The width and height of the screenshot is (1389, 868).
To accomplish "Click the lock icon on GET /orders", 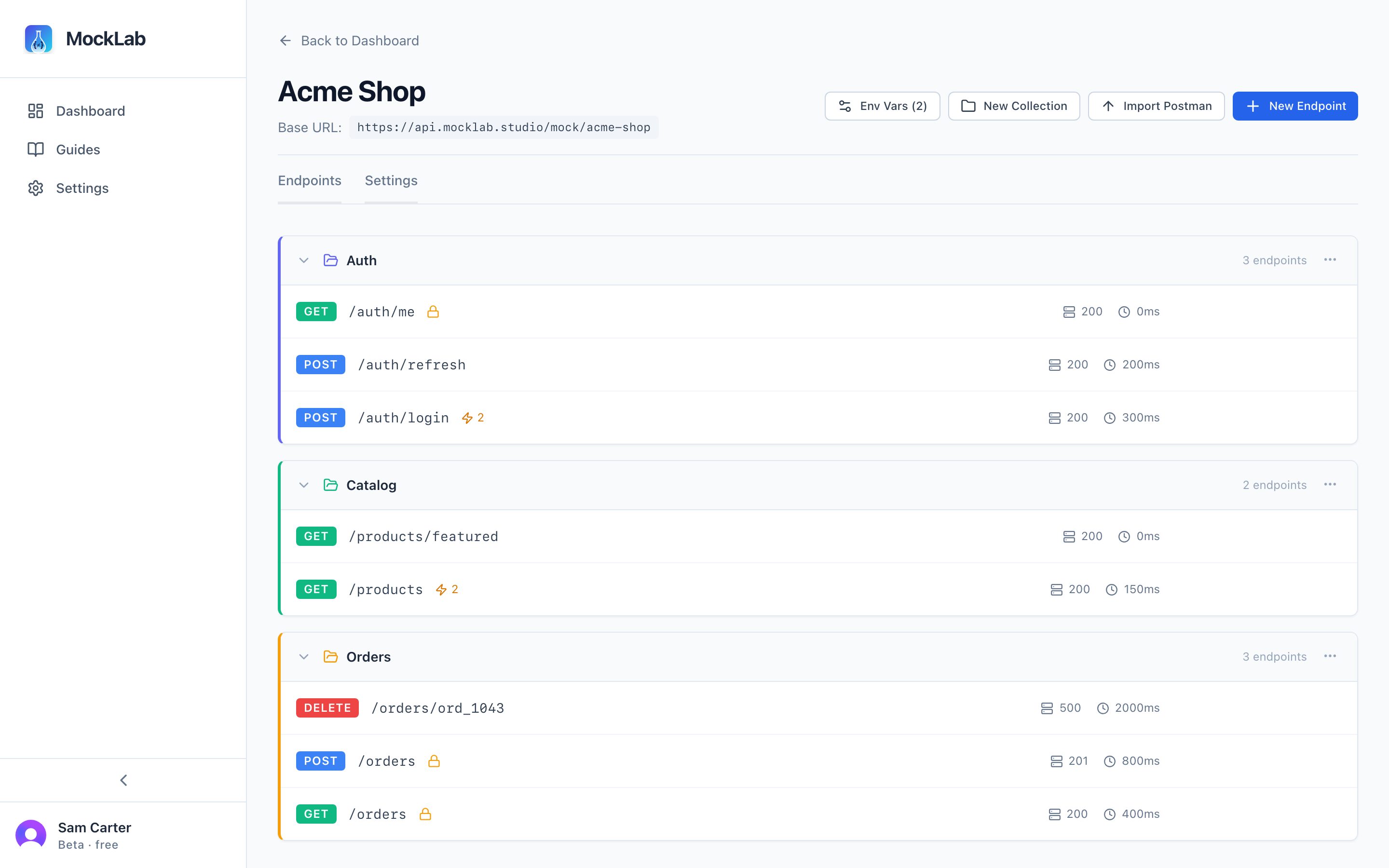I will point(425,814).
